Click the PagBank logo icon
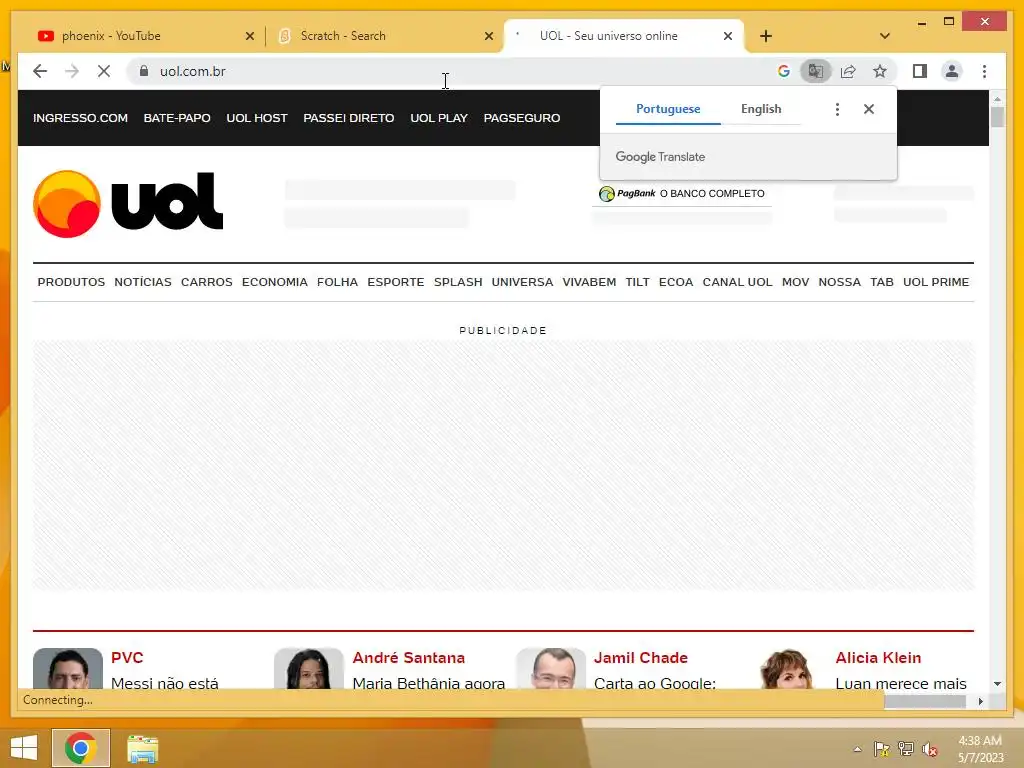1024x768 pixels. click(607, 194)
